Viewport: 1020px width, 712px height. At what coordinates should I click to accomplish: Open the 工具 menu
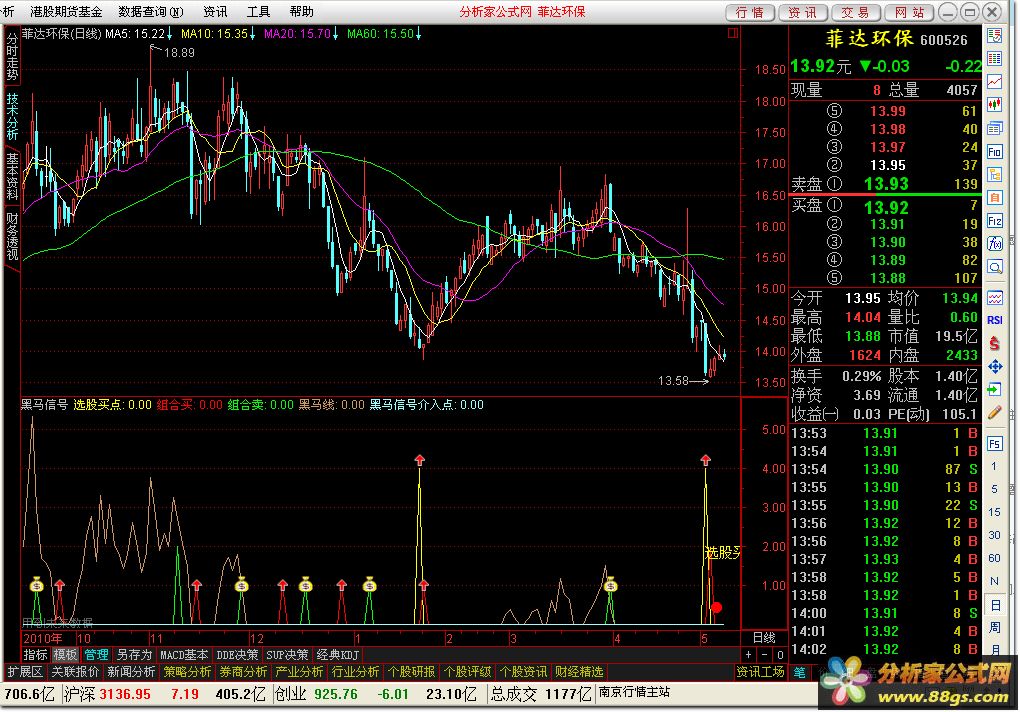[x=258, y=12]
